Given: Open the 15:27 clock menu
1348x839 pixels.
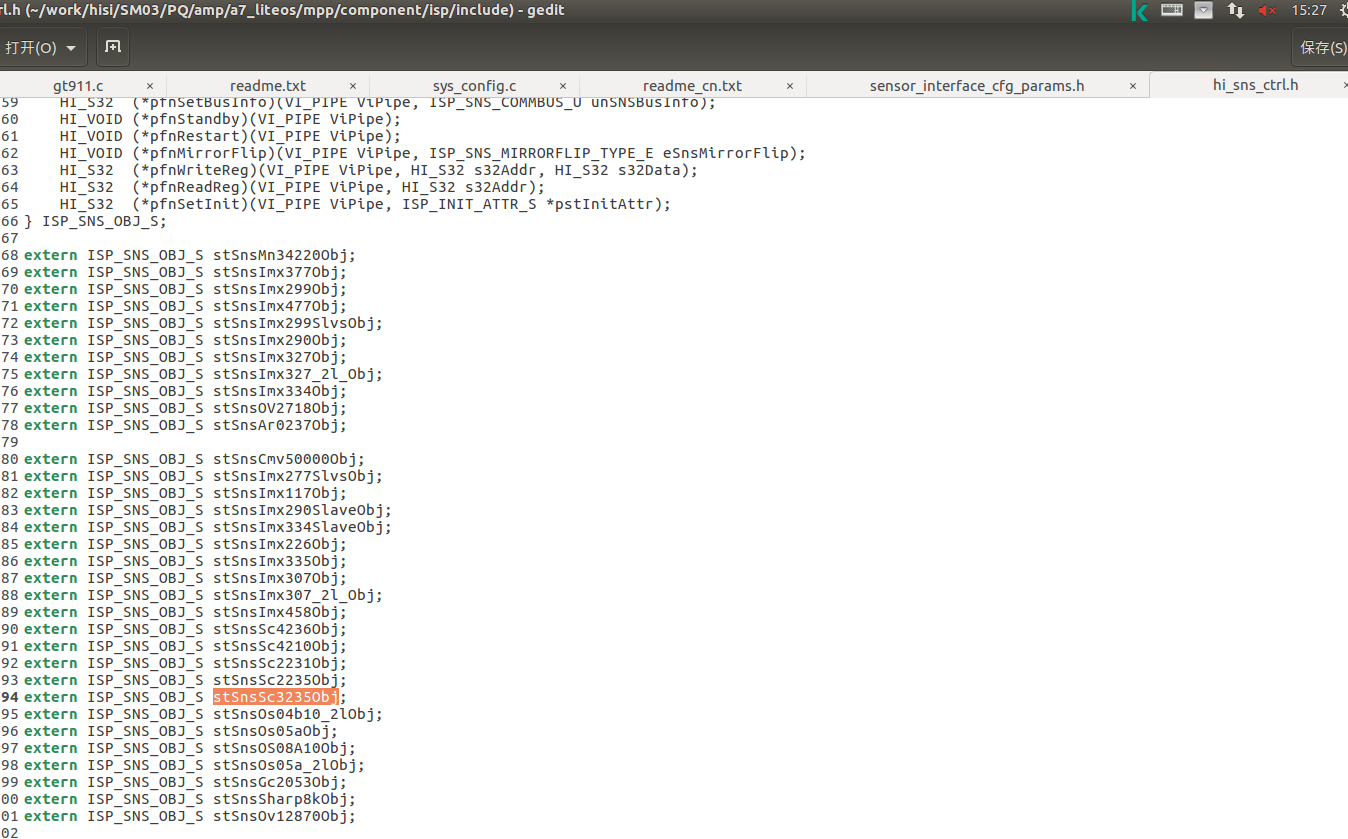Looking at the screenshot, I should tap(1309, 10).
